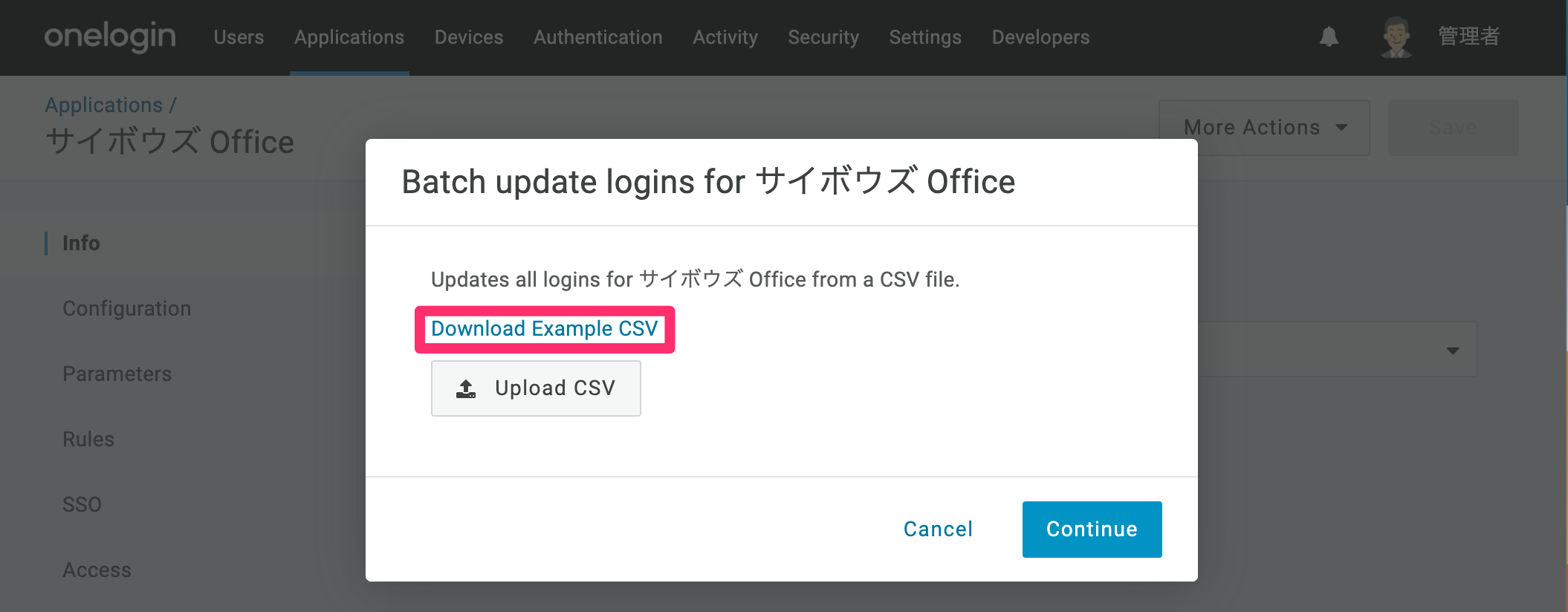Open the Security menu
Screen dimensions: 1568x612
tap(823, 37)
